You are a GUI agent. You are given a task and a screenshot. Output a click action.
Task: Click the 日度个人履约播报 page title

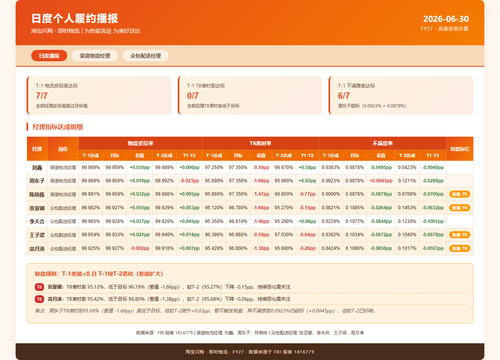coord(75,18)
